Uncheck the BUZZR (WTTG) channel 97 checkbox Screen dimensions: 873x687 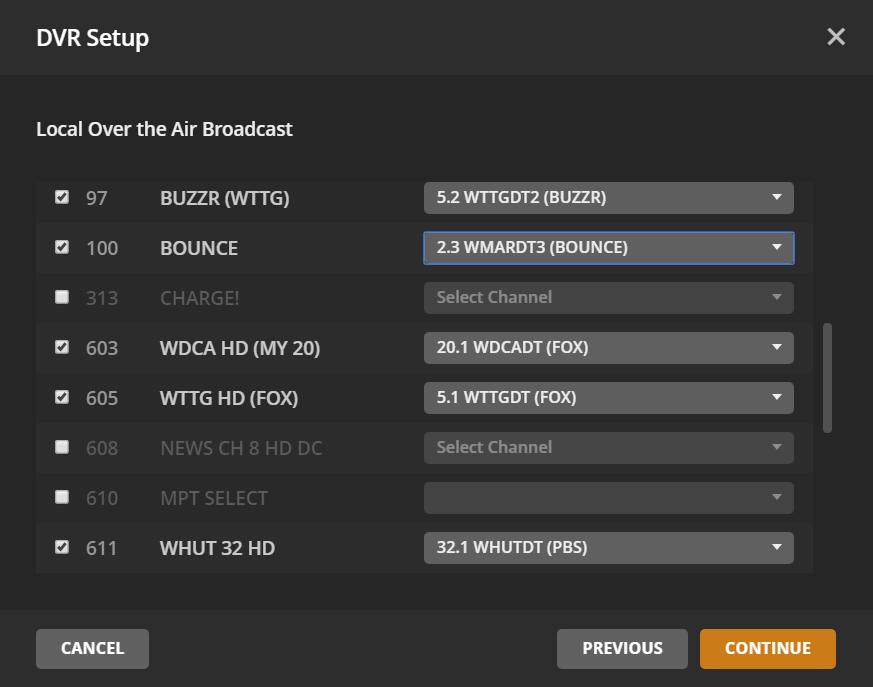62,197
